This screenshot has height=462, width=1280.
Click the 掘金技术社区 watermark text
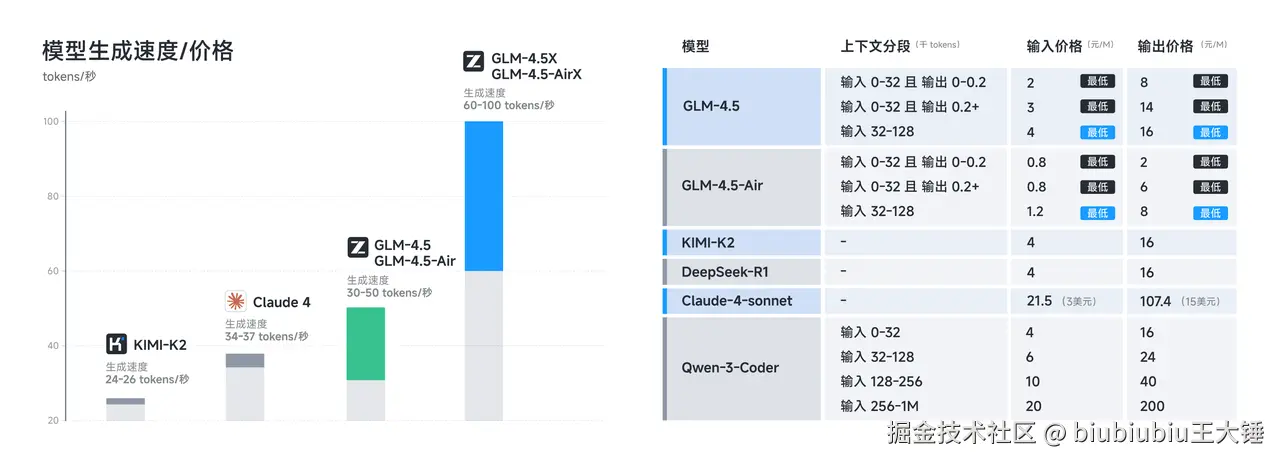[960, 434]
